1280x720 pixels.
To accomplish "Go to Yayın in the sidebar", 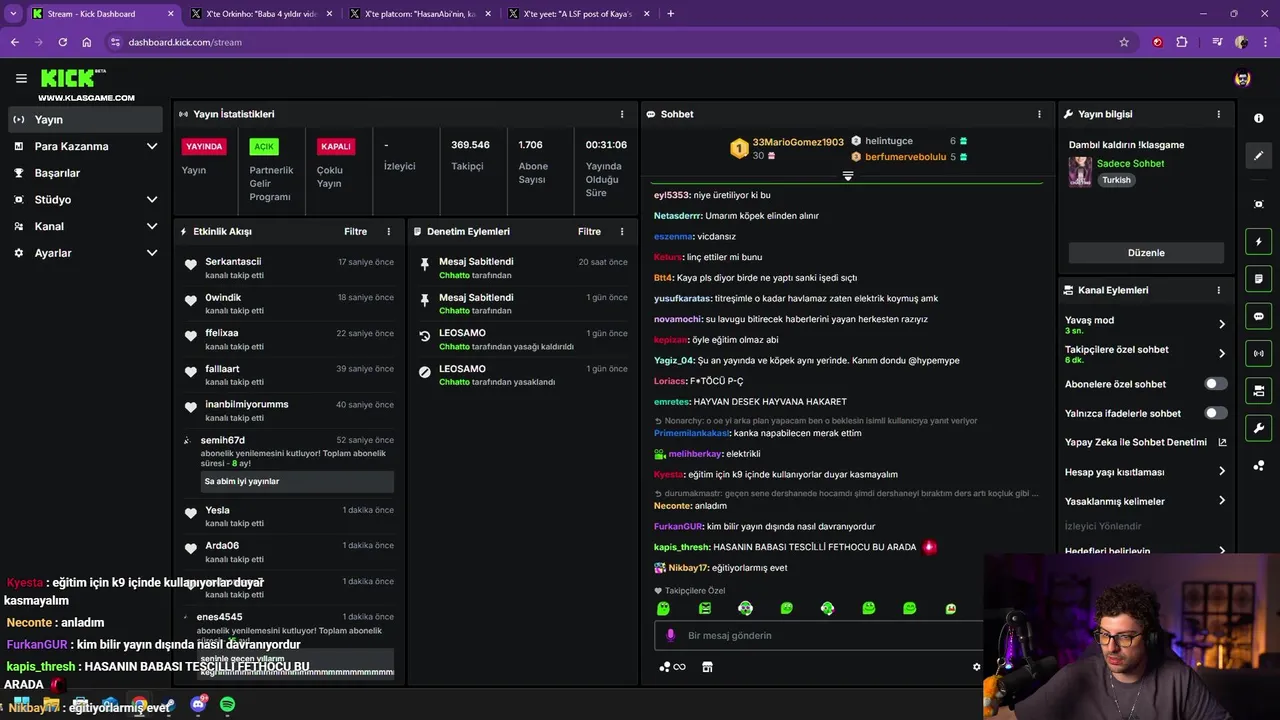I will (85, 119).
